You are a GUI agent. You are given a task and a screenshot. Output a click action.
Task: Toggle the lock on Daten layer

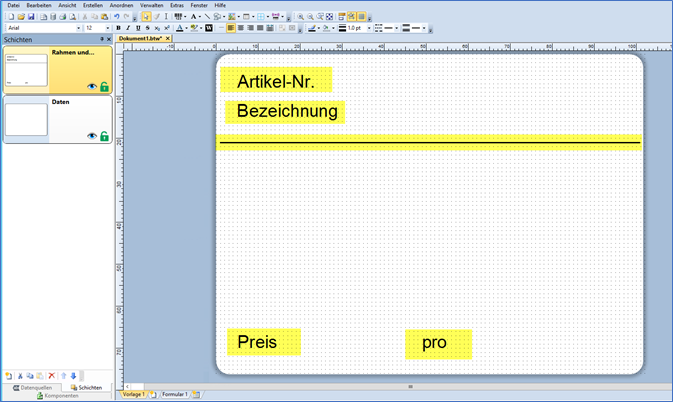(104, 135)
